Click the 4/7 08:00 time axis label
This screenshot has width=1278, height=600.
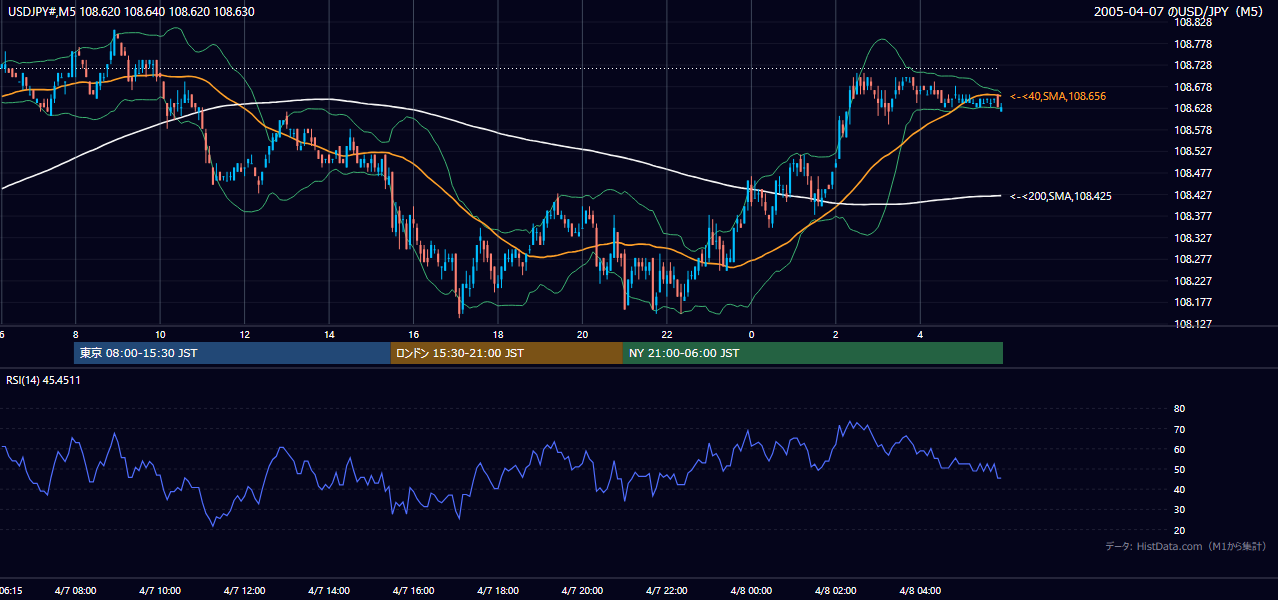76,591
